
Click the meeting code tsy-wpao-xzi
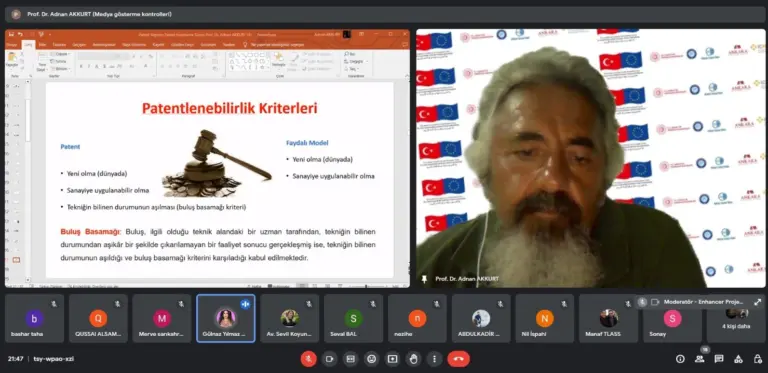54,359
